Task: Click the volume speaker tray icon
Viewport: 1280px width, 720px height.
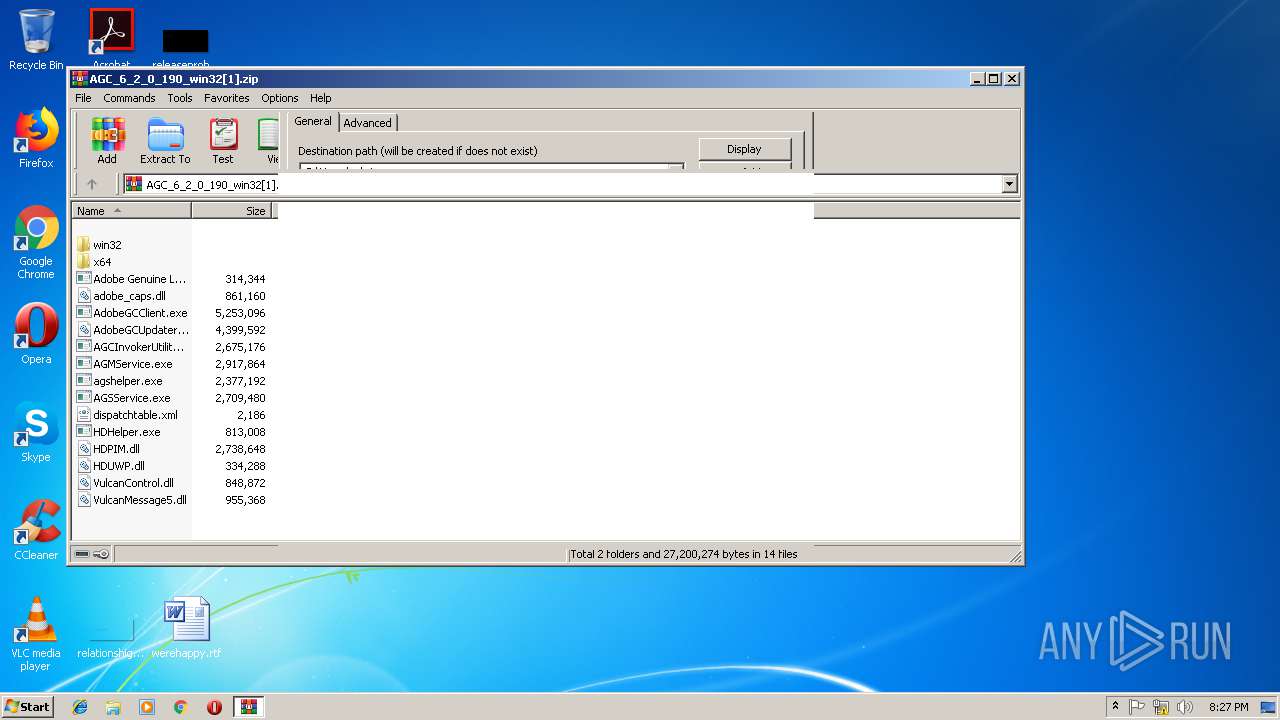Action: click(1185, 707)
